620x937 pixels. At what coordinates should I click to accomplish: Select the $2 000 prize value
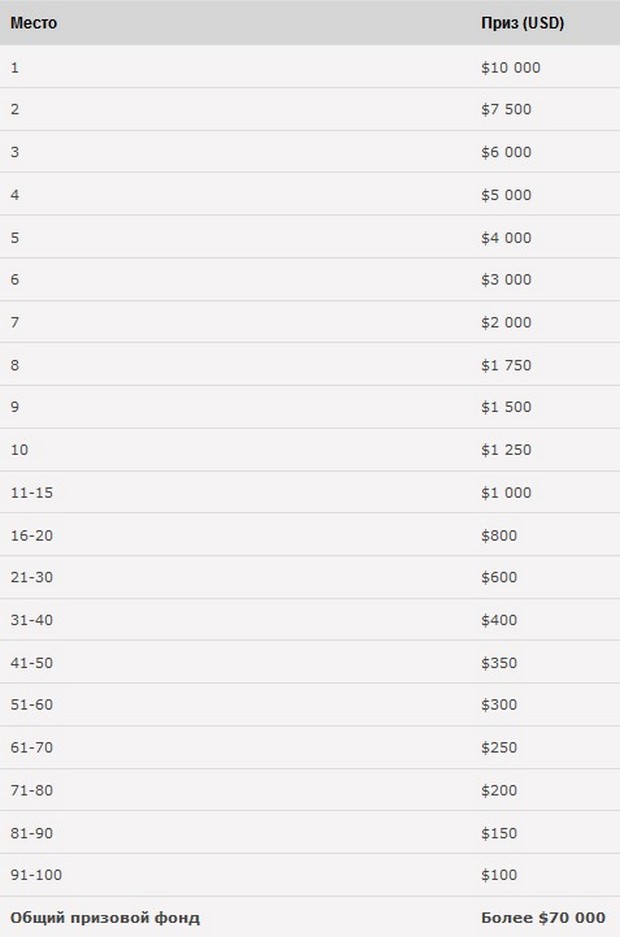(x=506, y=322)
